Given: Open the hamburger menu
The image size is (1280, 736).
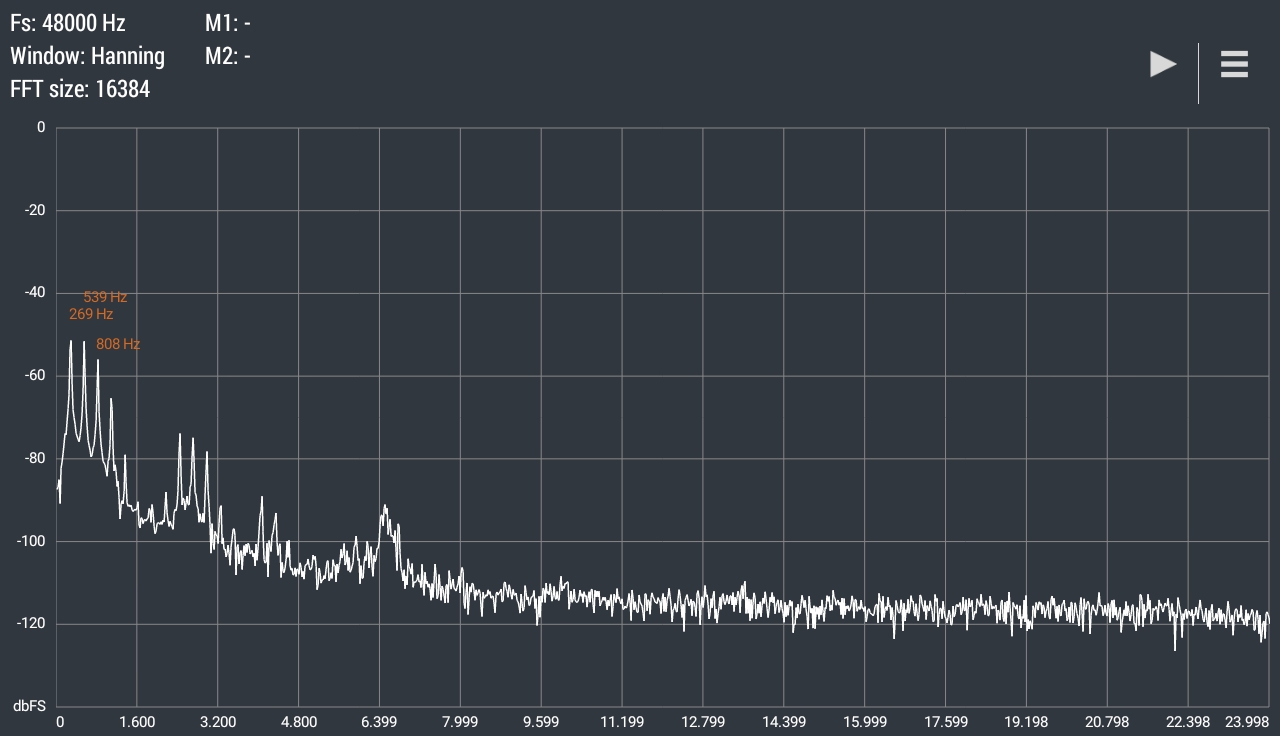Looking at the screenshot, I should coord(1234,64).
